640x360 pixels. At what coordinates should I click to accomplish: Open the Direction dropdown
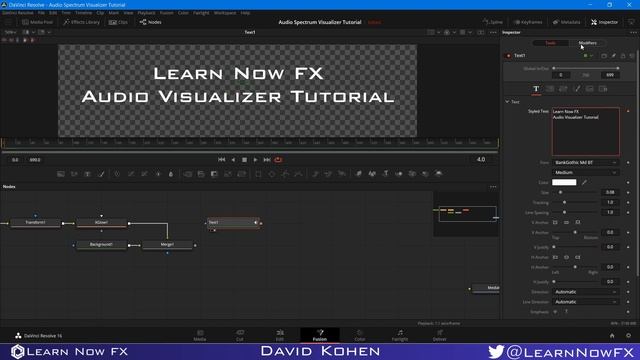click(586, 292)
